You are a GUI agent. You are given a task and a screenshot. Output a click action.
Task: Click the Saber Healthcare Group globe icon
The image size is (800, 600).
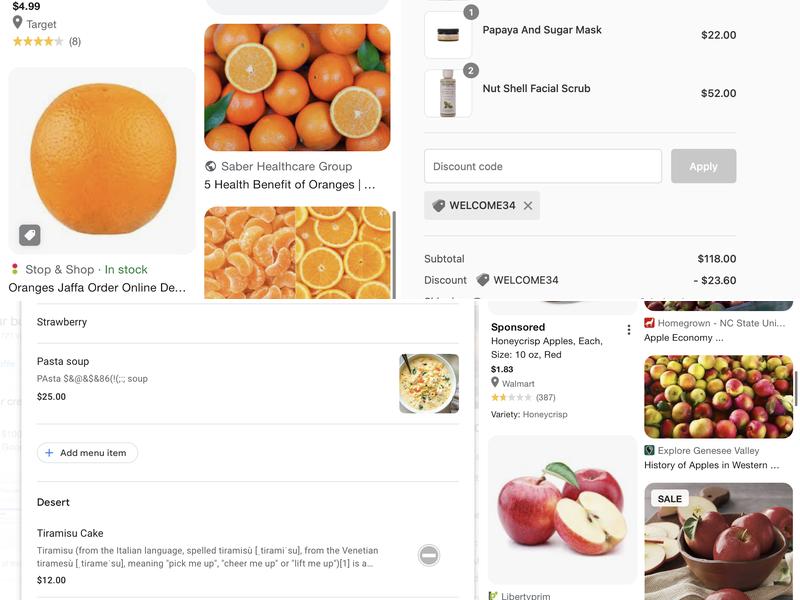[x=211, y=167]
